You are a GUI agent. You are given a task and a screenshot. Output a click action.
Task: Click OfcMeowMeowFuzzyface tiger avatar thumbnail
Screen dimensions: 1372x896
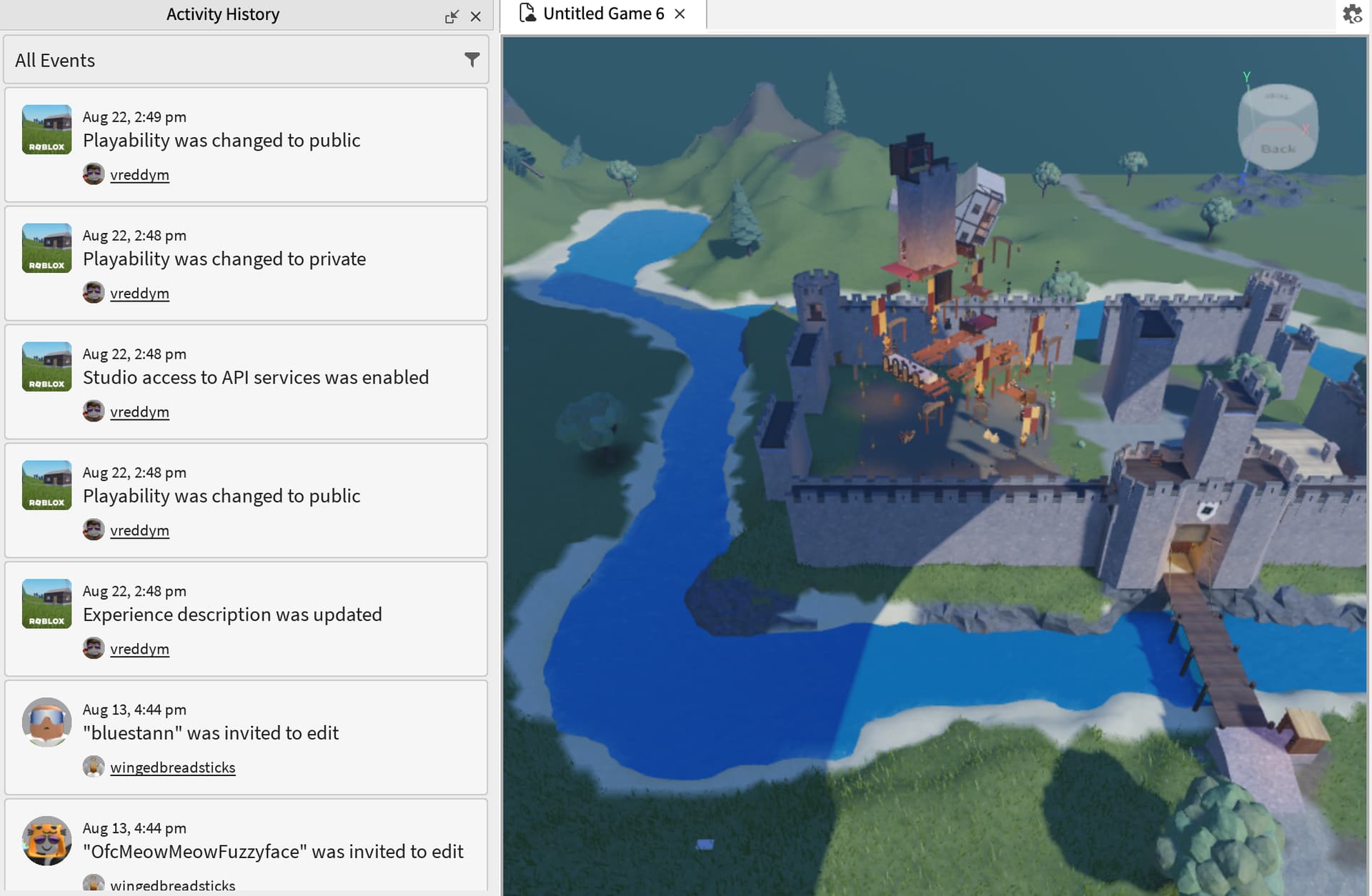[x=46, y=840]
